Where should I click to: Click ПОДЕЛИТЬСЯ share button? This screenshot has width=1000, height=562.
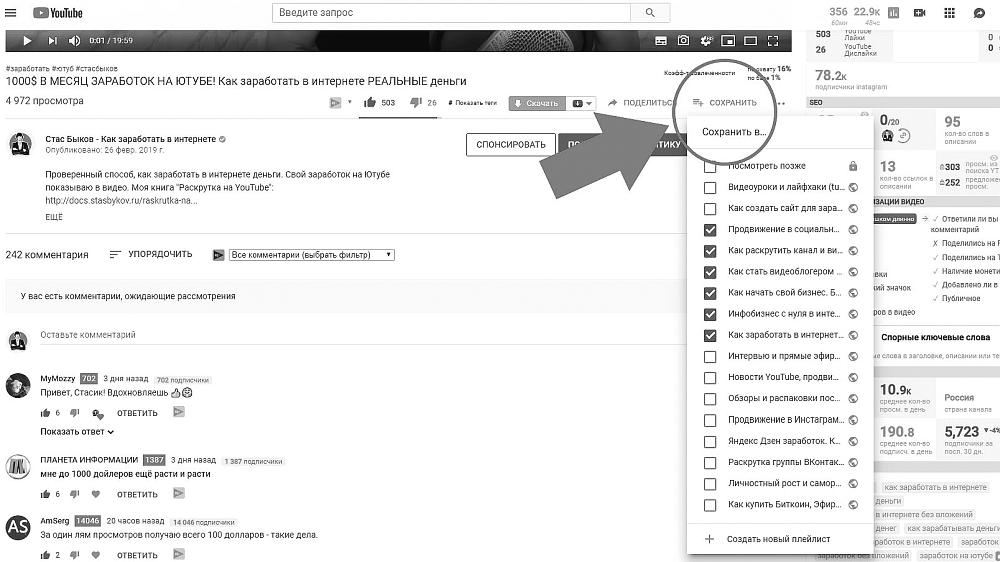click(x=640, y=103)
